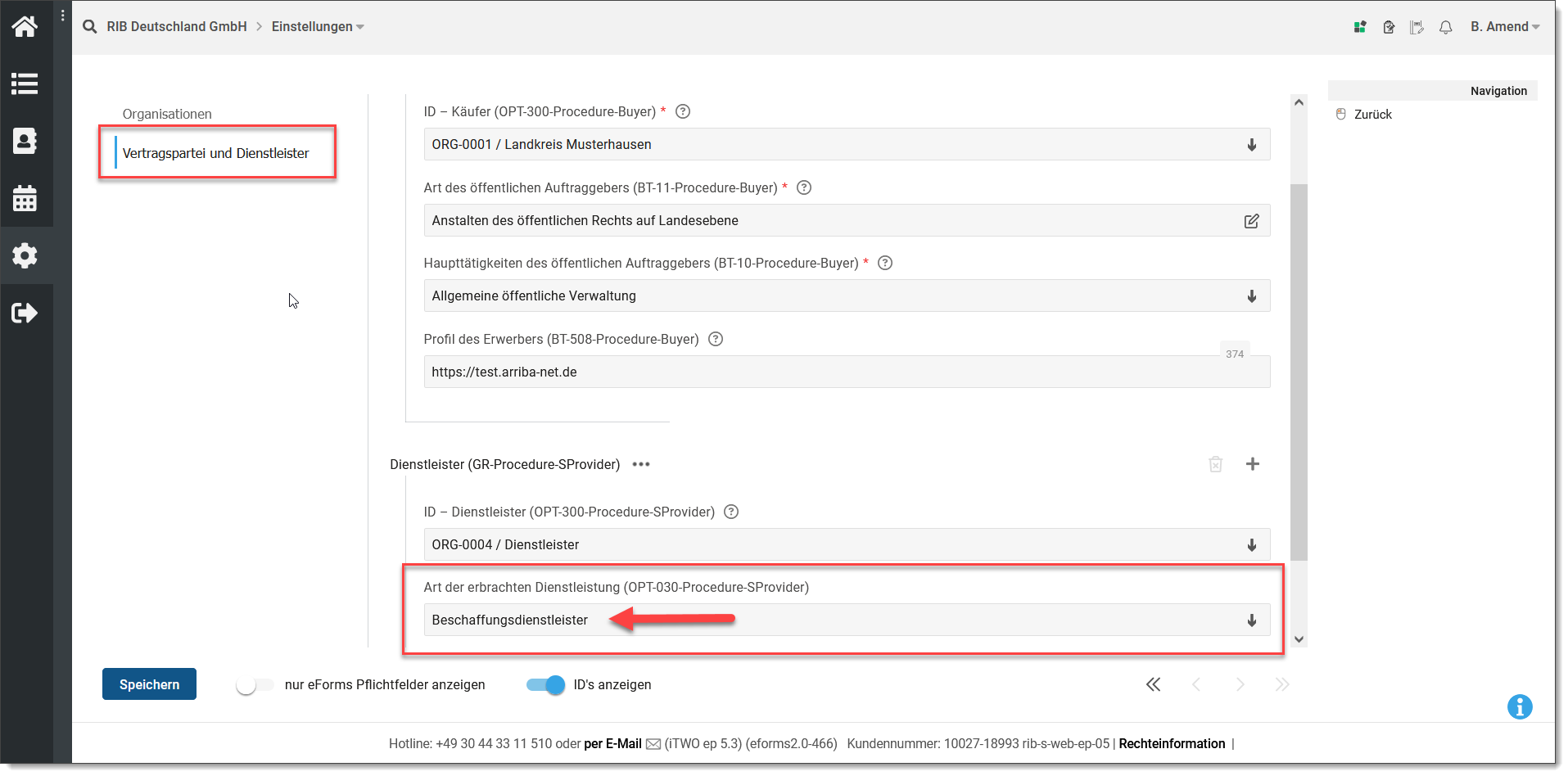Click the next page arrow

[1240, 684]
